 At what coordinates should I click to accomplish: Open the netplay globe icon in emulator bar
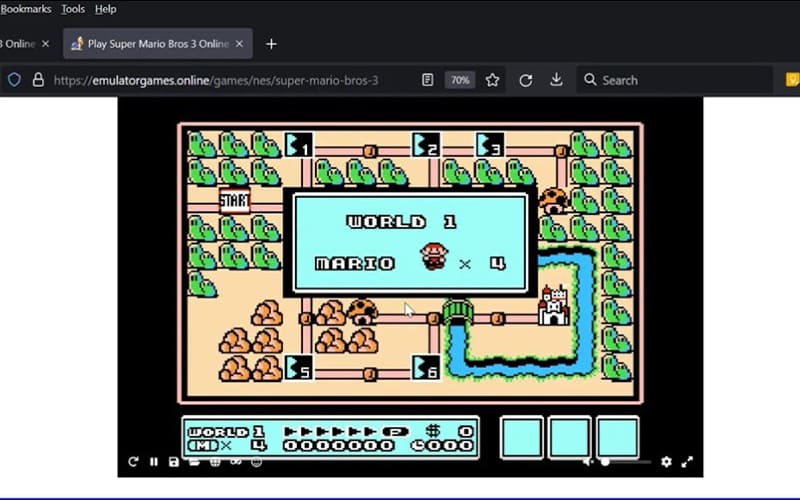[215, 462]
